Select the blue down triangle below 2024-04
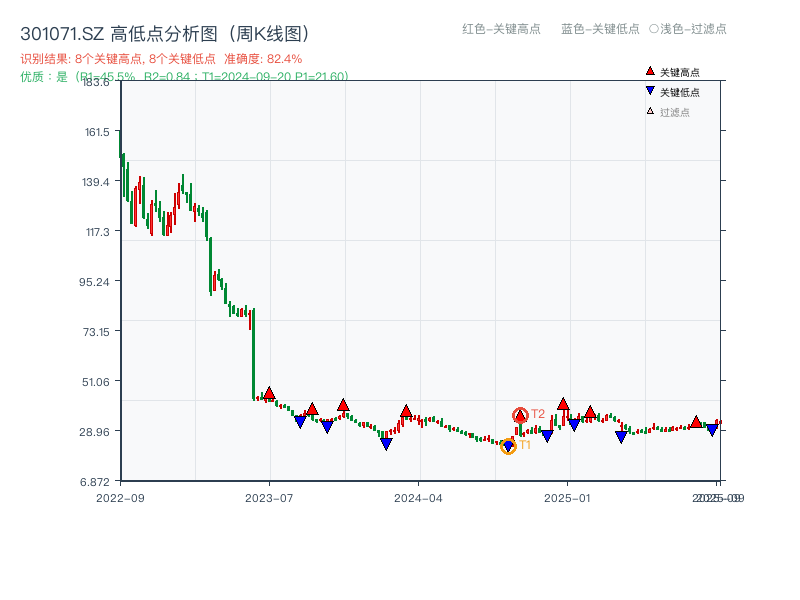Image resolution: width=800 pixels, height=600 pixels. point(386,441)
